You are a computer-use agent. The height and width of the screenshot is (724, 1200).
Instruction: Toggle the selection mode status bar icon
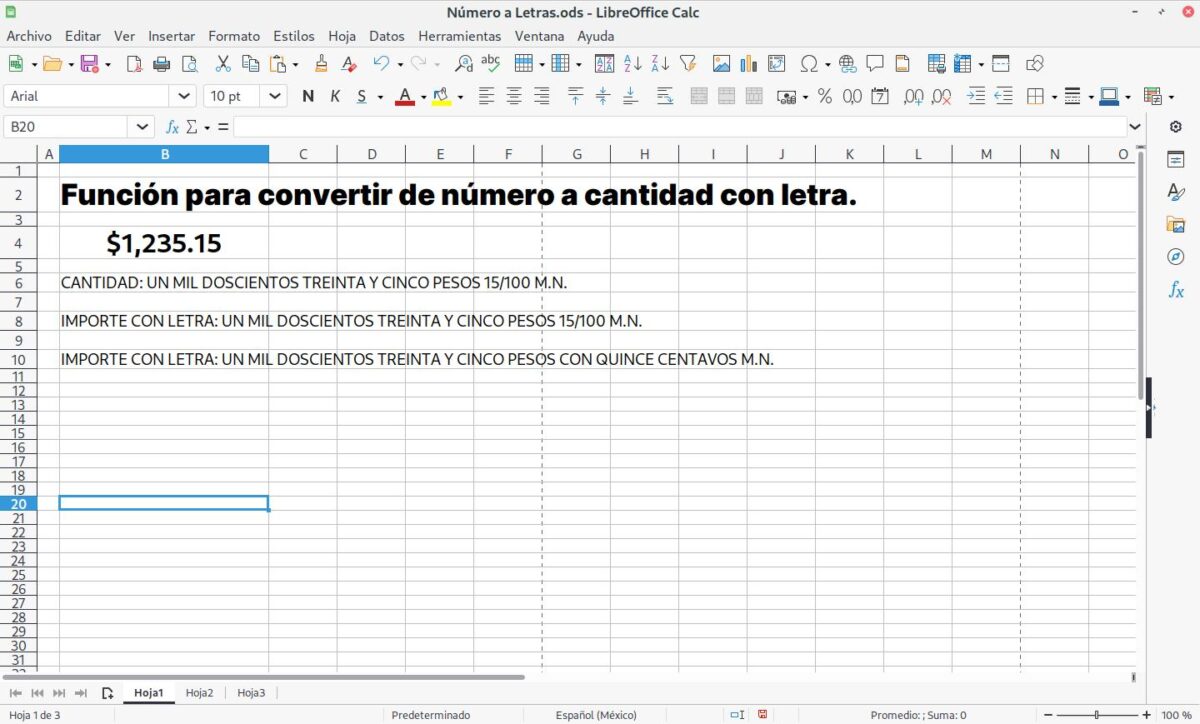(737, 715)
